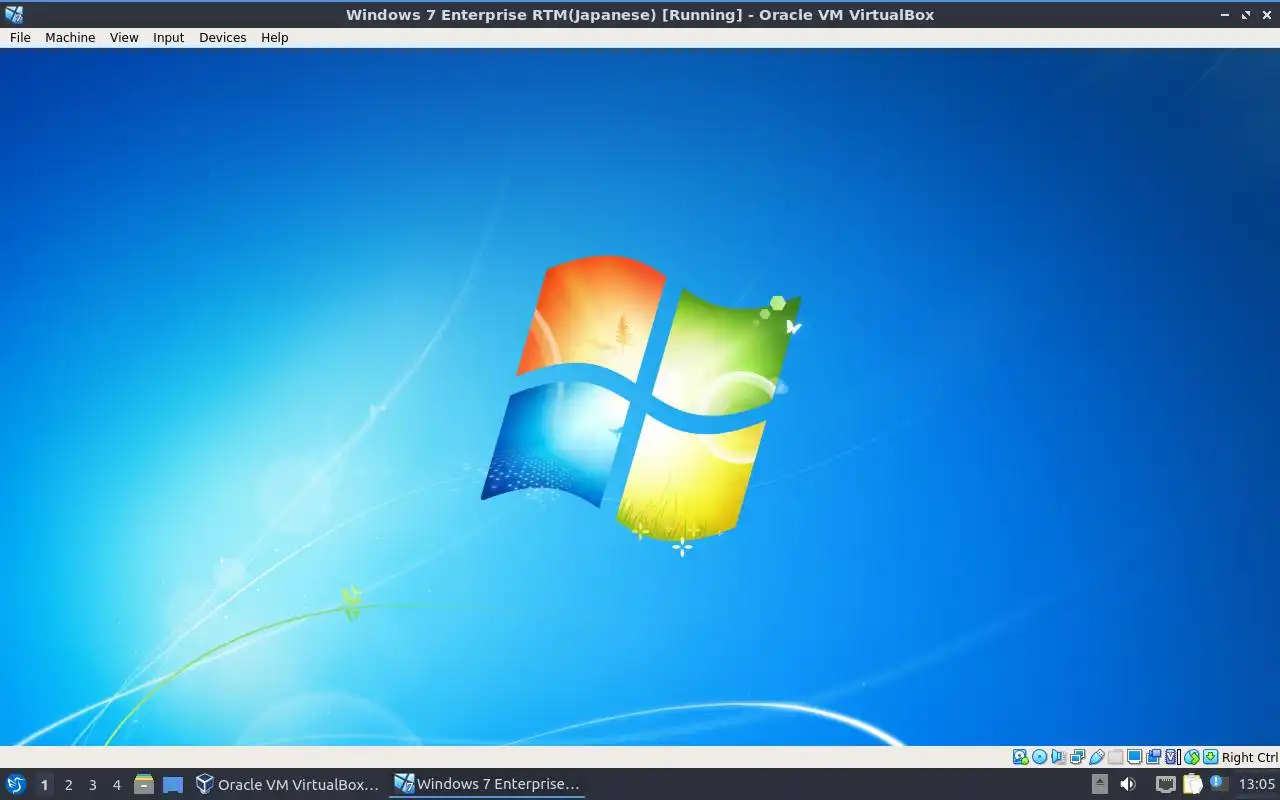Click the 13:05 panel clock
Screen dimensions: 1280x800
(1257, 784)
